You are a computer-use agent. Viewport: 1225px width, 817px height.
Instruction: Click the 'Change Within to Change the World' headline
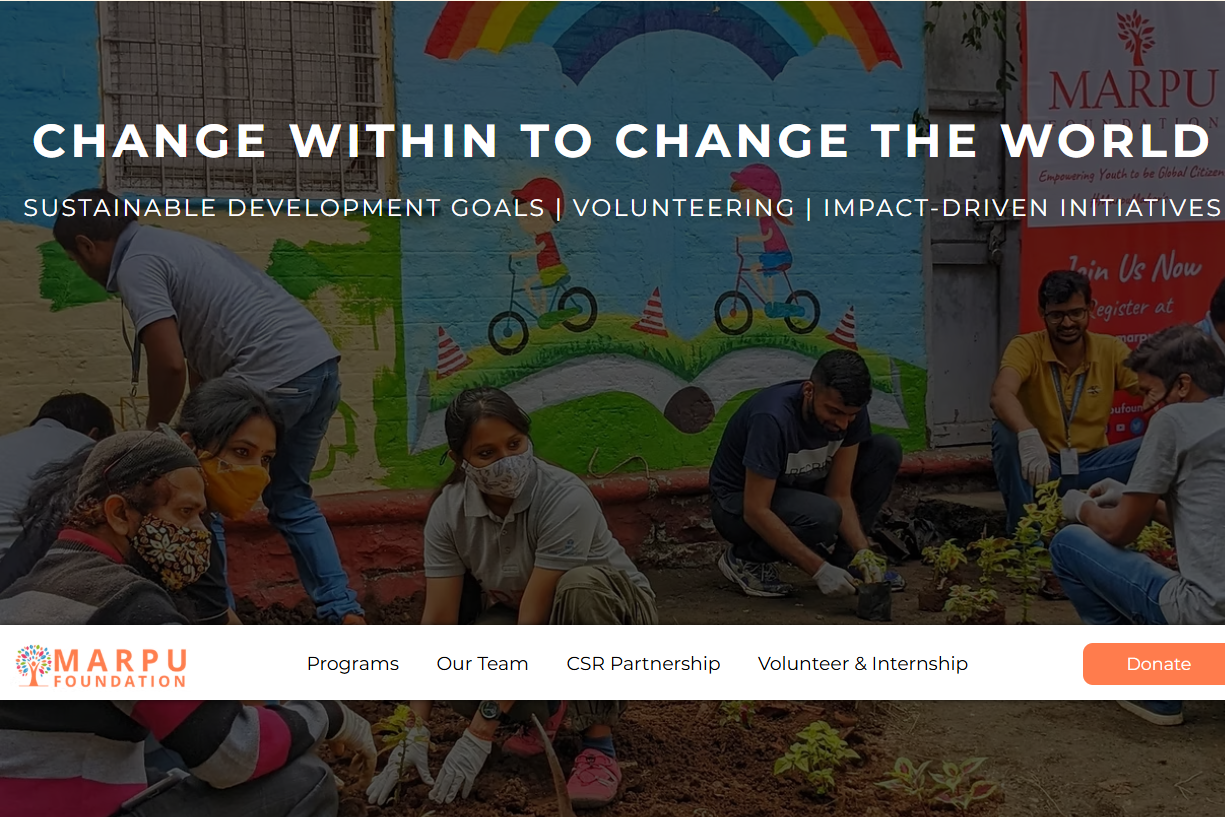point(622,140)
